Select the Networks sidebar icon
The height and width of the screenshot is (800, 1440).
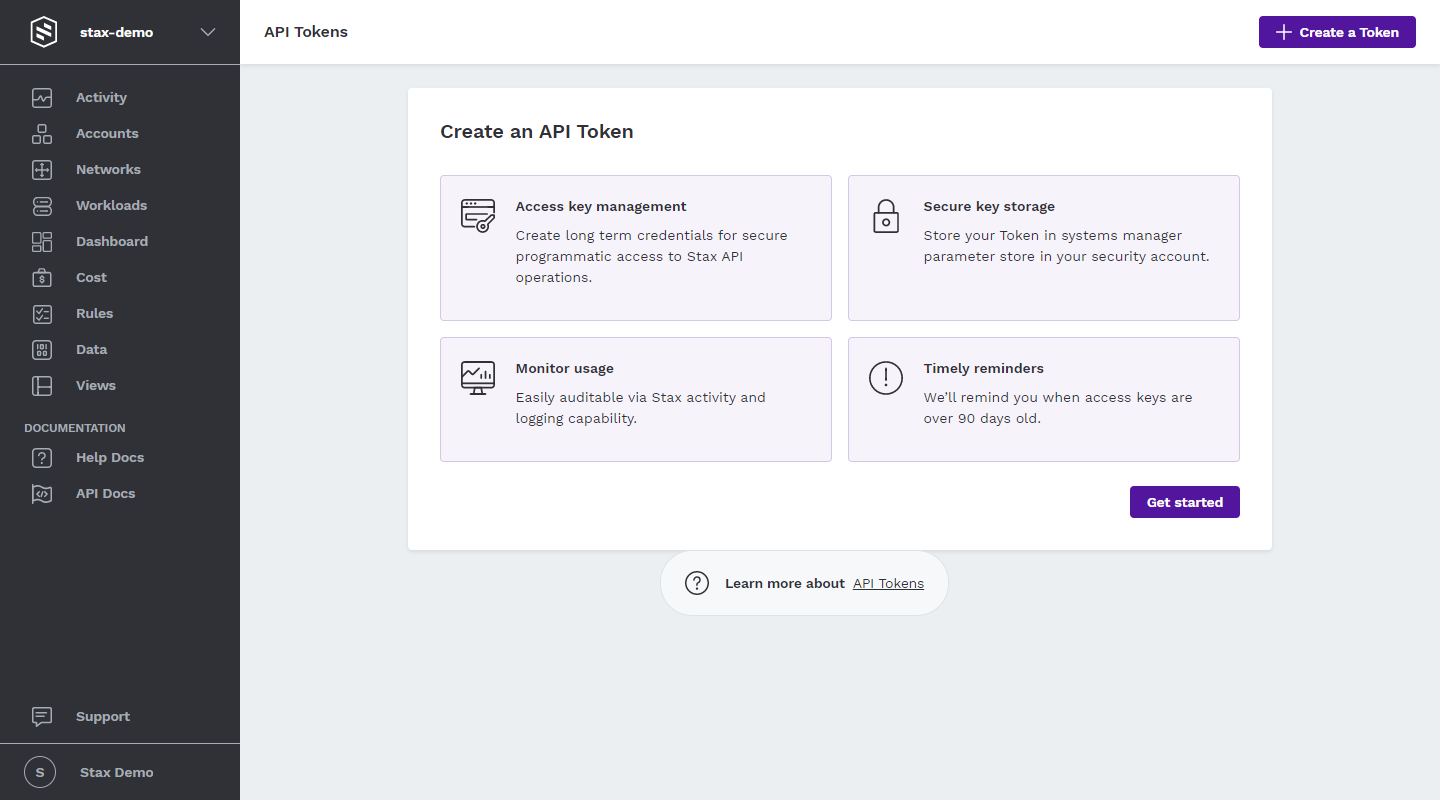[42, 170]
